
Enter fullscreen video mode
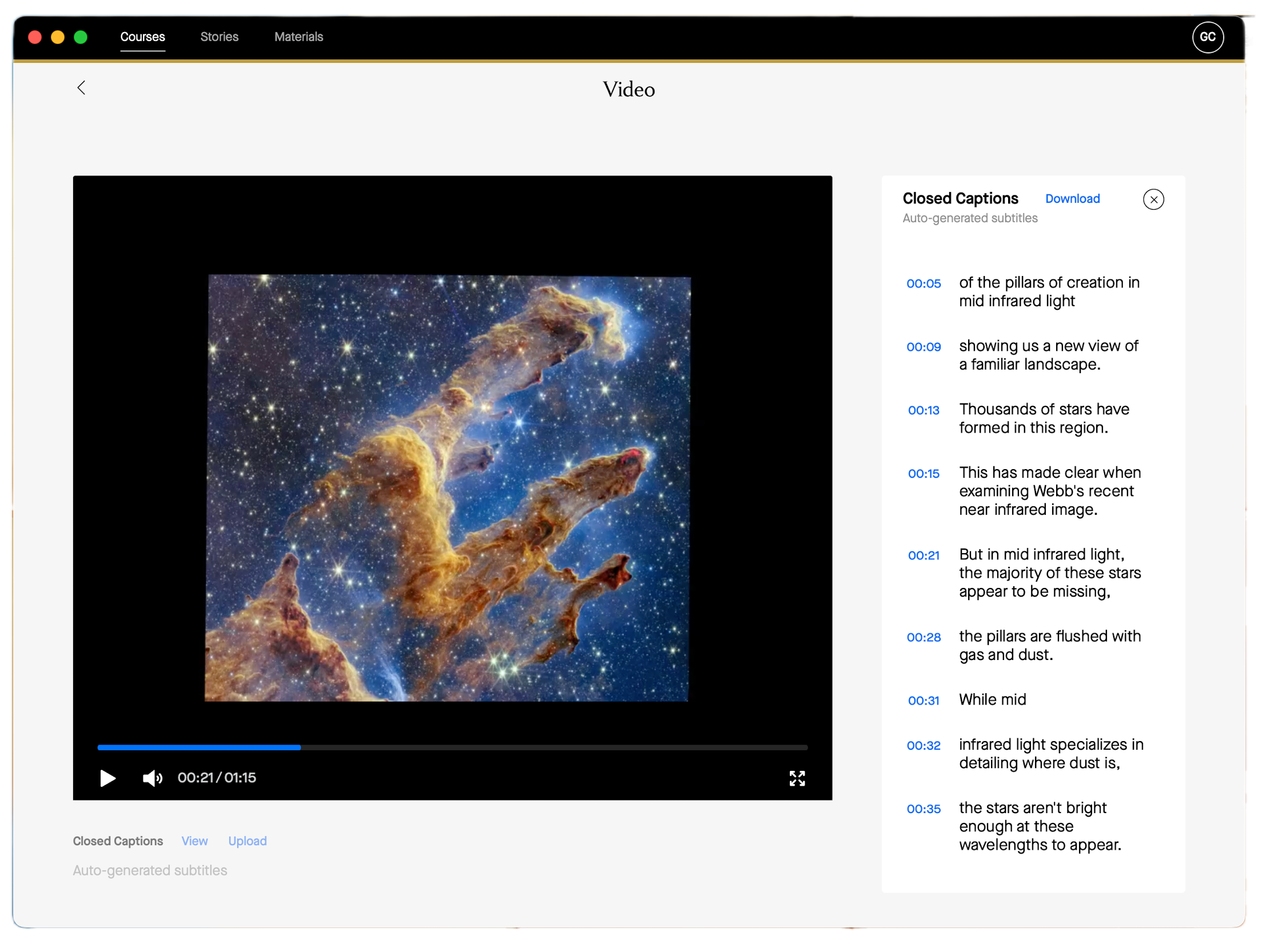coord(797,778)
